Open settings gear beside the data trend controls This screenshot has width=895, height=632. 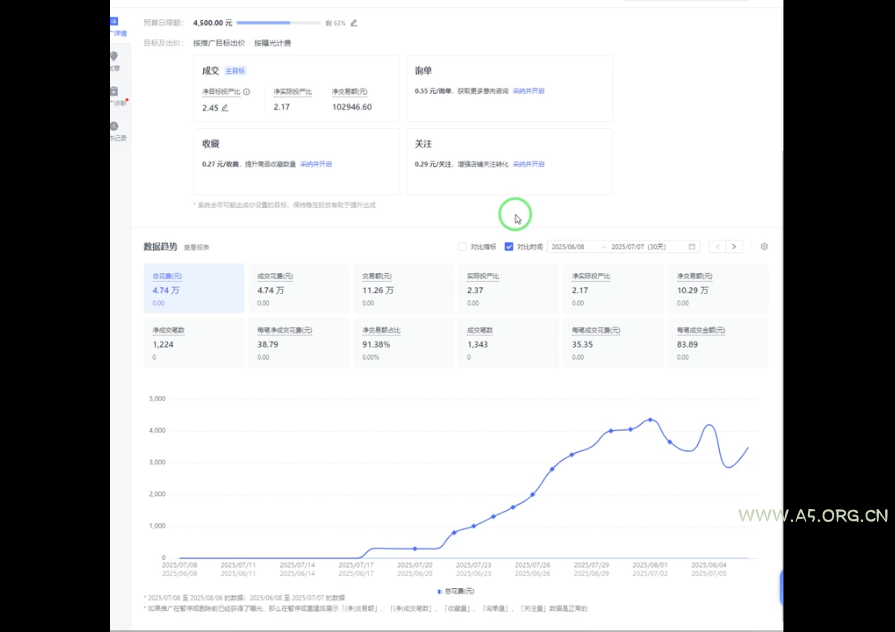[765, 245]
